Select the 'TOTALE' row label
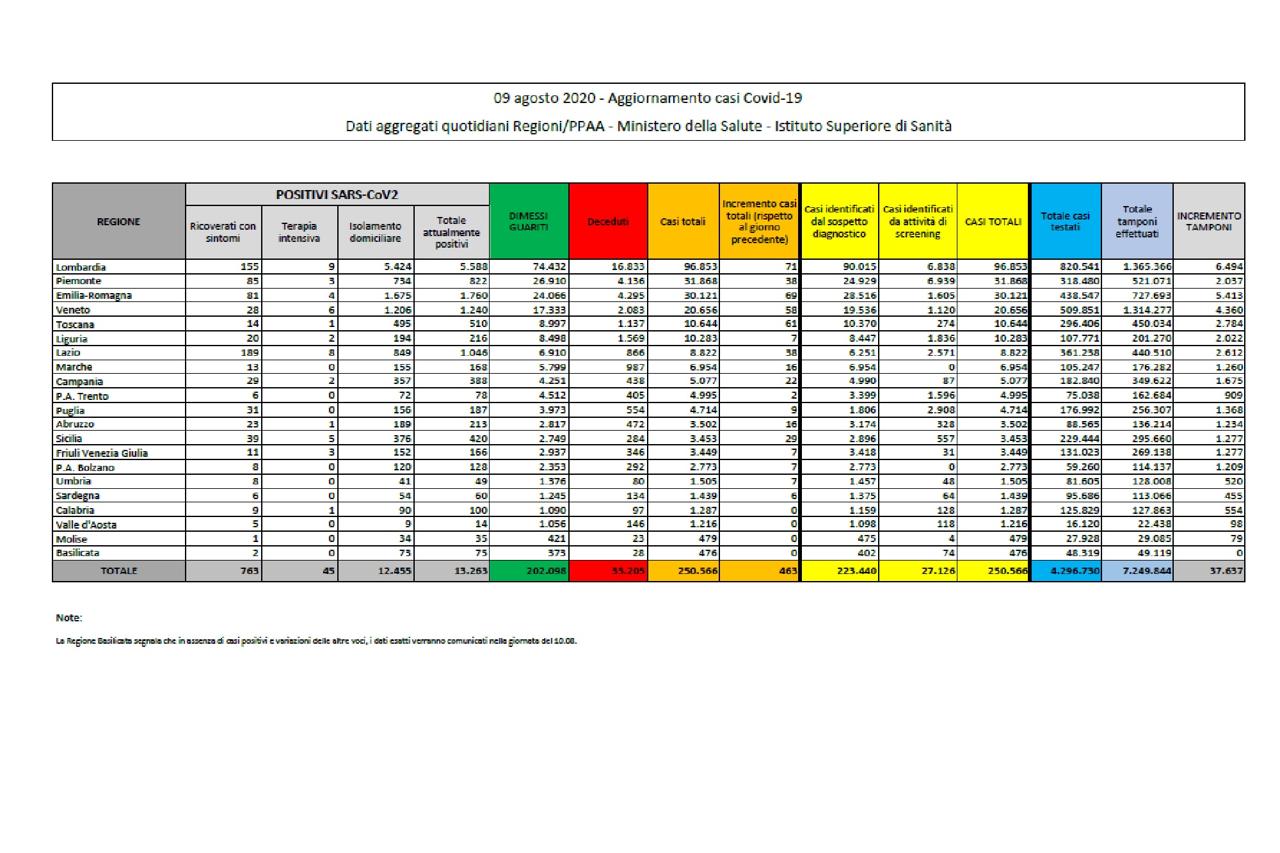 pos(118,569)
